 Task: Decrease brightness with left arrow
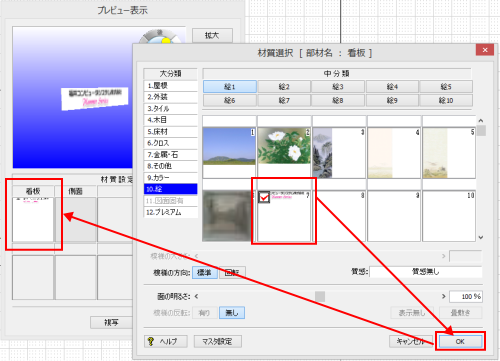[196, 296]
